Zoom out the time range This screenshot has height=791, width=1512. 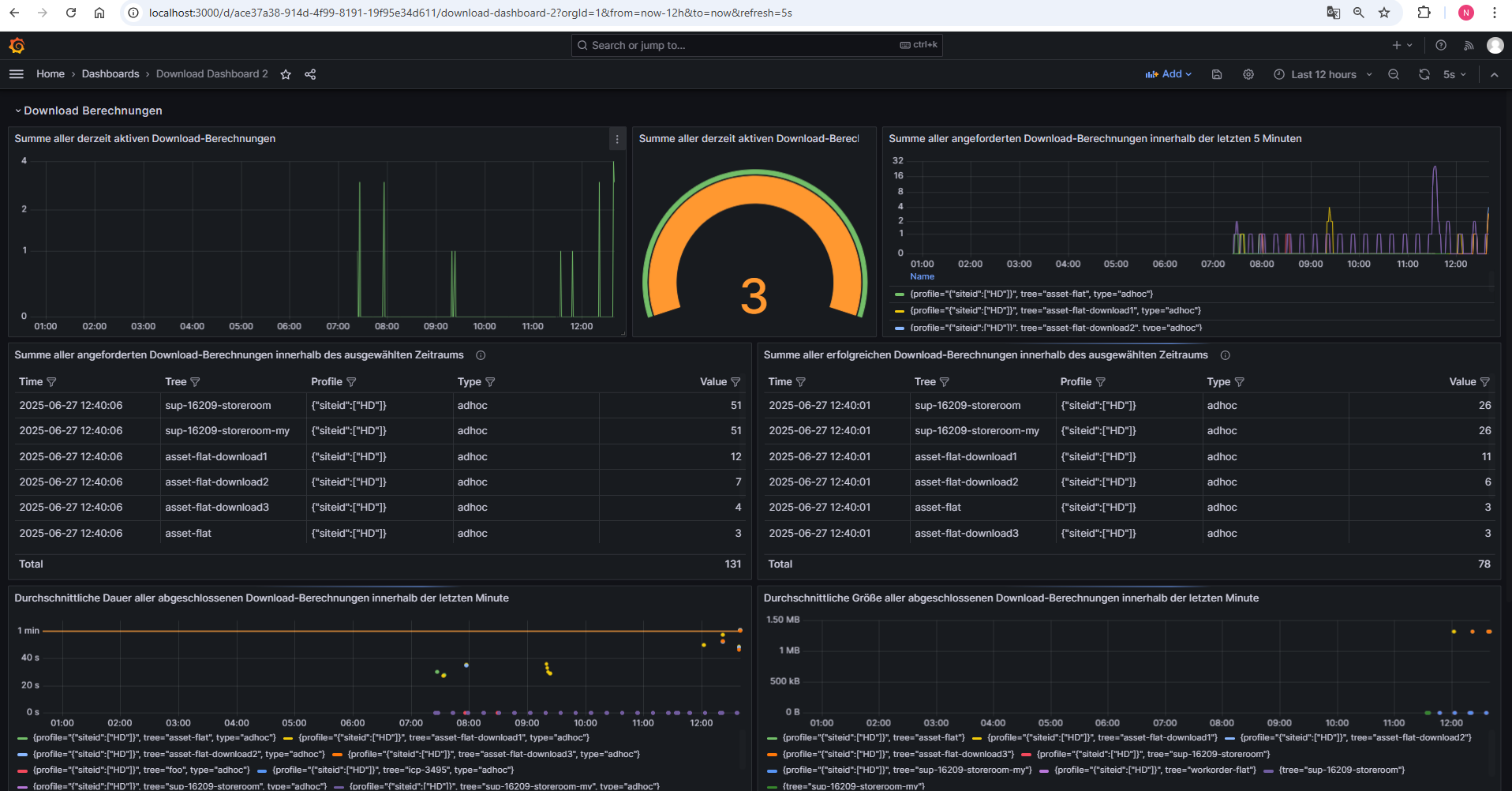(1394, 74)
